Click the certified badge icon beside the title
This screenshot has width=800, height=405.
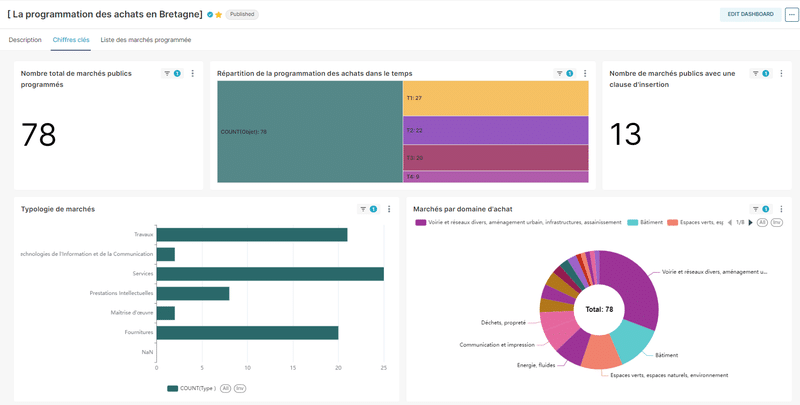pyautogui.click(x=210, y=15)
